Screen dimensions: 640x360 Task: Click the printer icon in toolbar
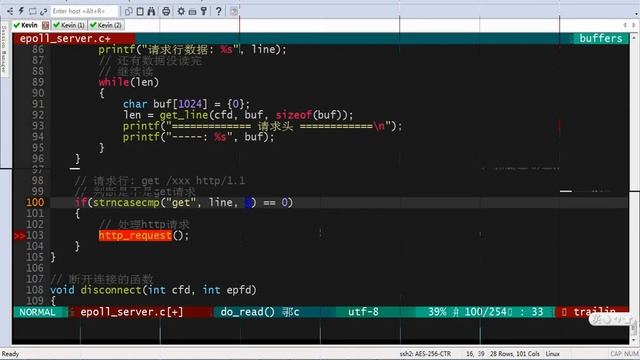click(x=166, y=11)
